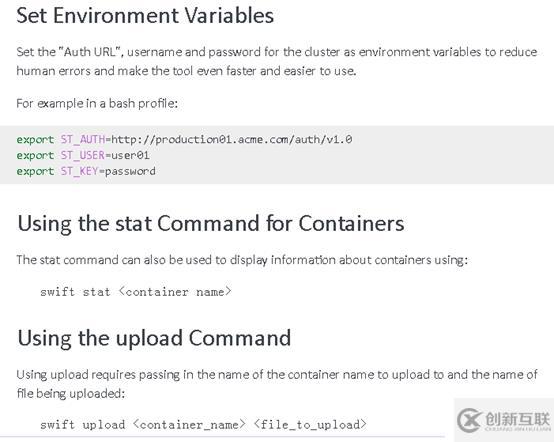Click the swift upload command text
The width and height of the screenshot is (554, 442).
pos(83,424)
